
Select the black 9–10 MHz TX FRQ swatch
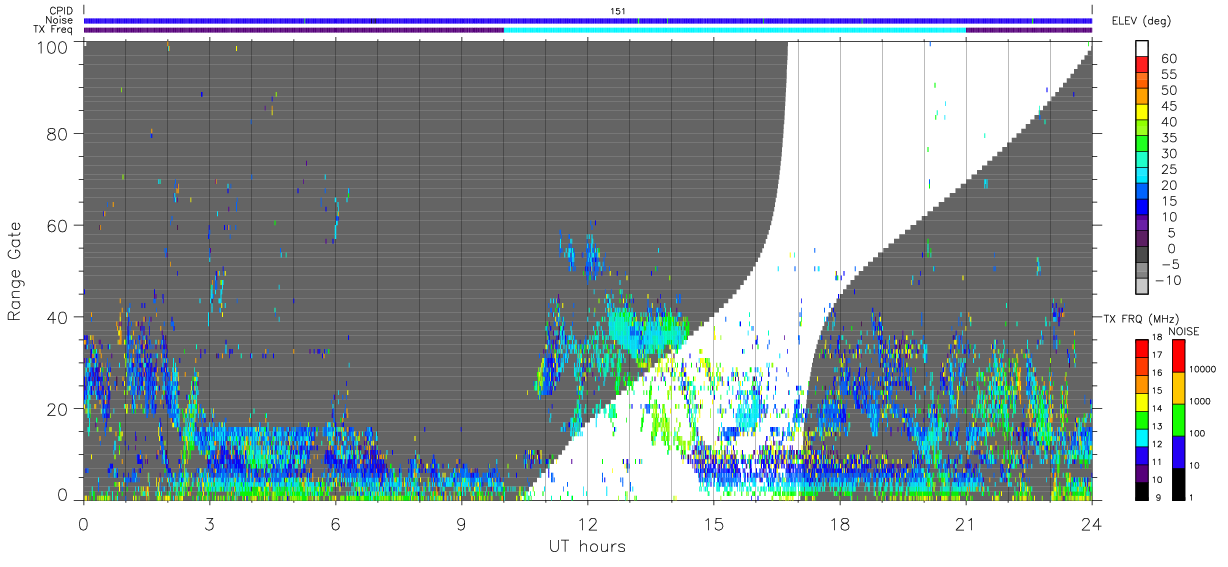(x=1142, y=490)
